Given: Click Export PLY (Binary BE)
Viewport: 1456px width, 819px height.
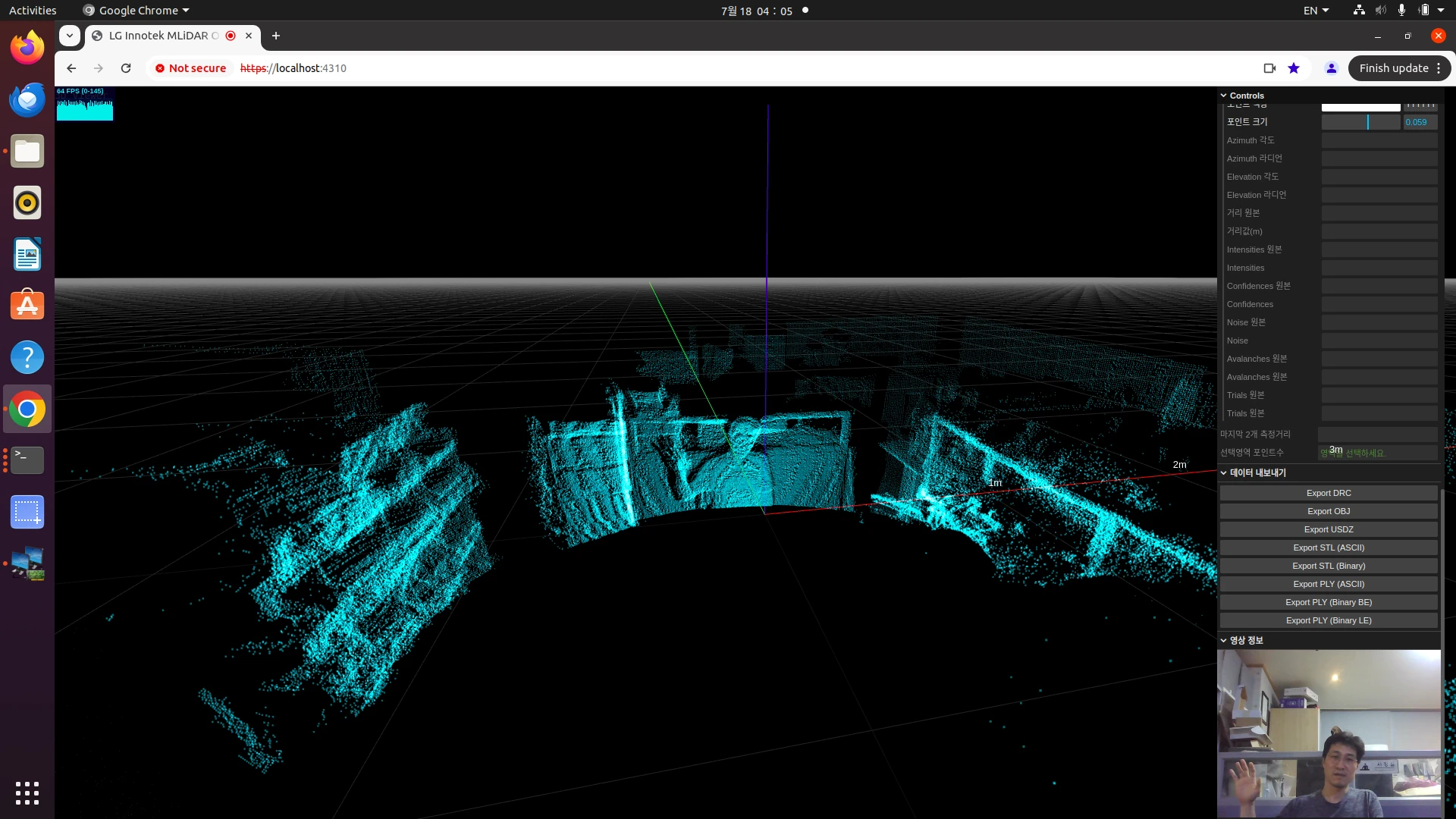Looking at the screenshot, I should tap(1329, 602).
